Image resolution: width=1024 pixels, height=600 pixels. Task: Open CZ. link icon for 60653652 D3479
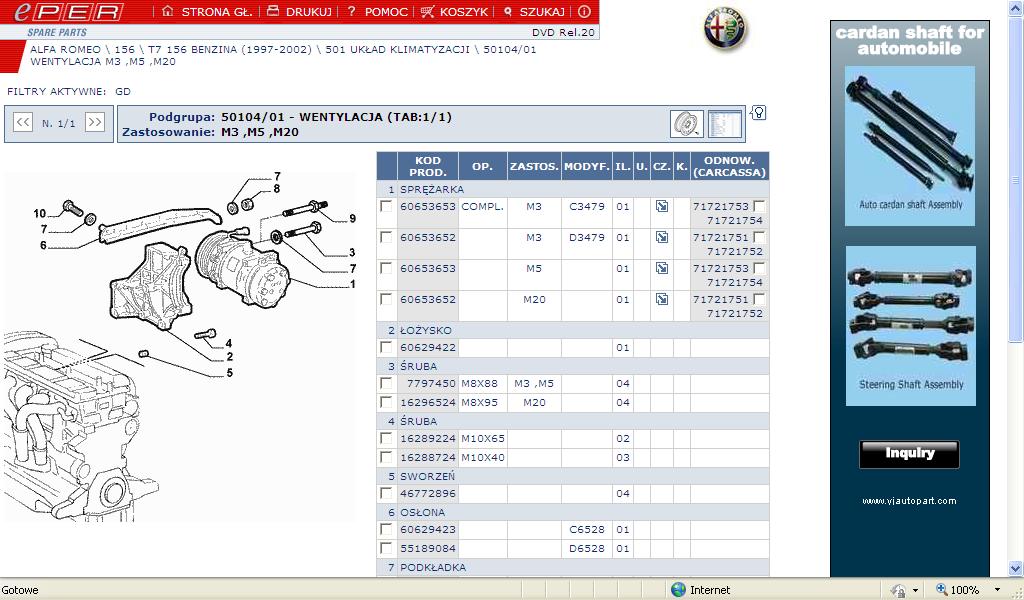pos(662,237)
